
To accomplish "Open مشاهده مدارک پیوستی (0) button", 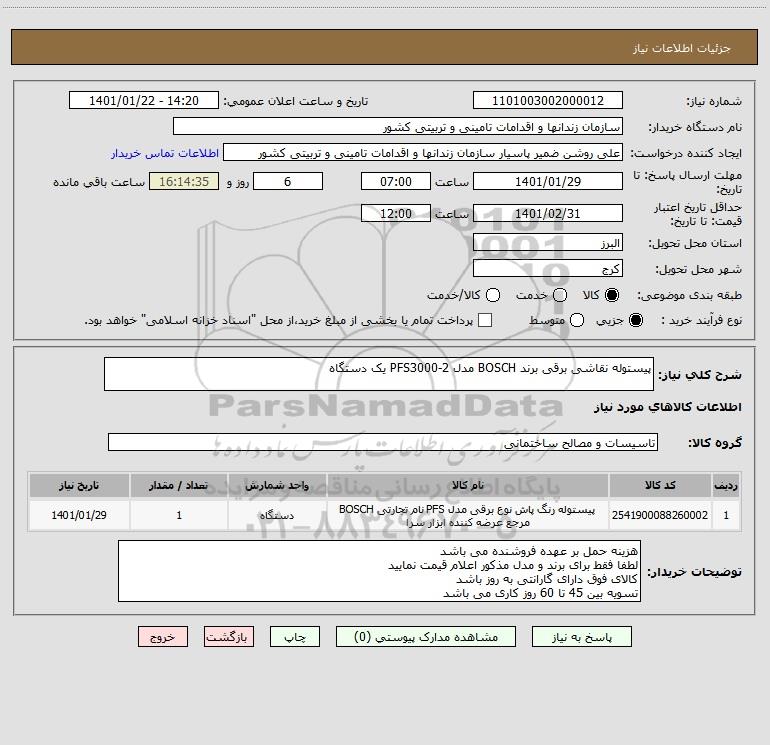I will tap(426, 637).
